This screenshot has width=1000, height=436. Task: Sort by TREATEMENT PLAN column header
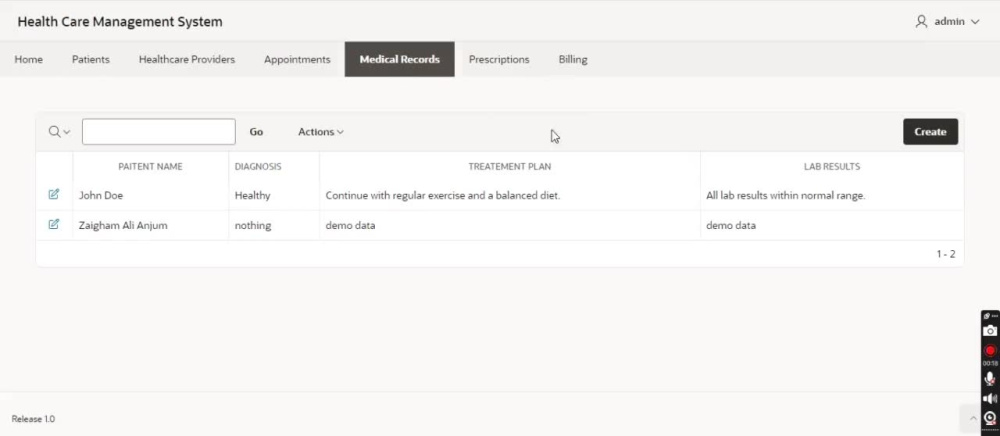pos(510,166)
